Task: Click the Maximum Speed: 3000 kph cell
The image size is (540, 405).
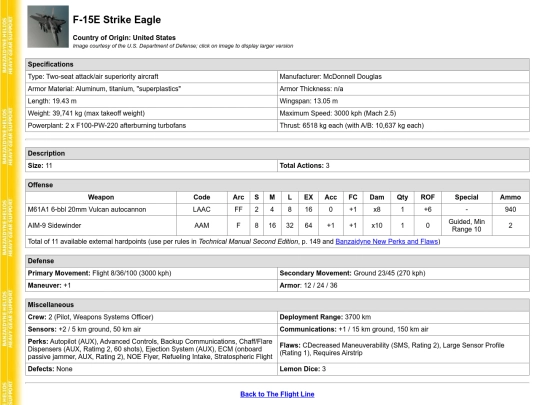Action: pyautogui.click(x=403, y=113)
